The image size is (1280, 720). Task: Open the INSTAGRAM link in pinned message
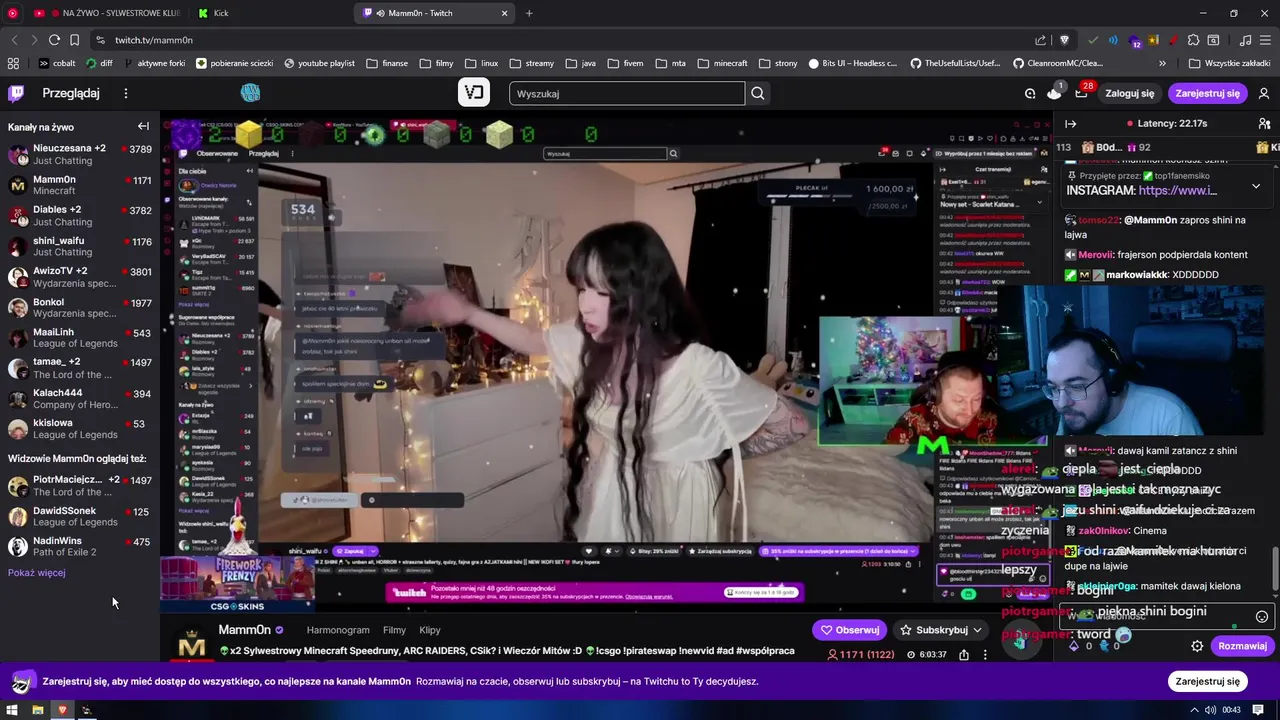tap(1177, 190)
